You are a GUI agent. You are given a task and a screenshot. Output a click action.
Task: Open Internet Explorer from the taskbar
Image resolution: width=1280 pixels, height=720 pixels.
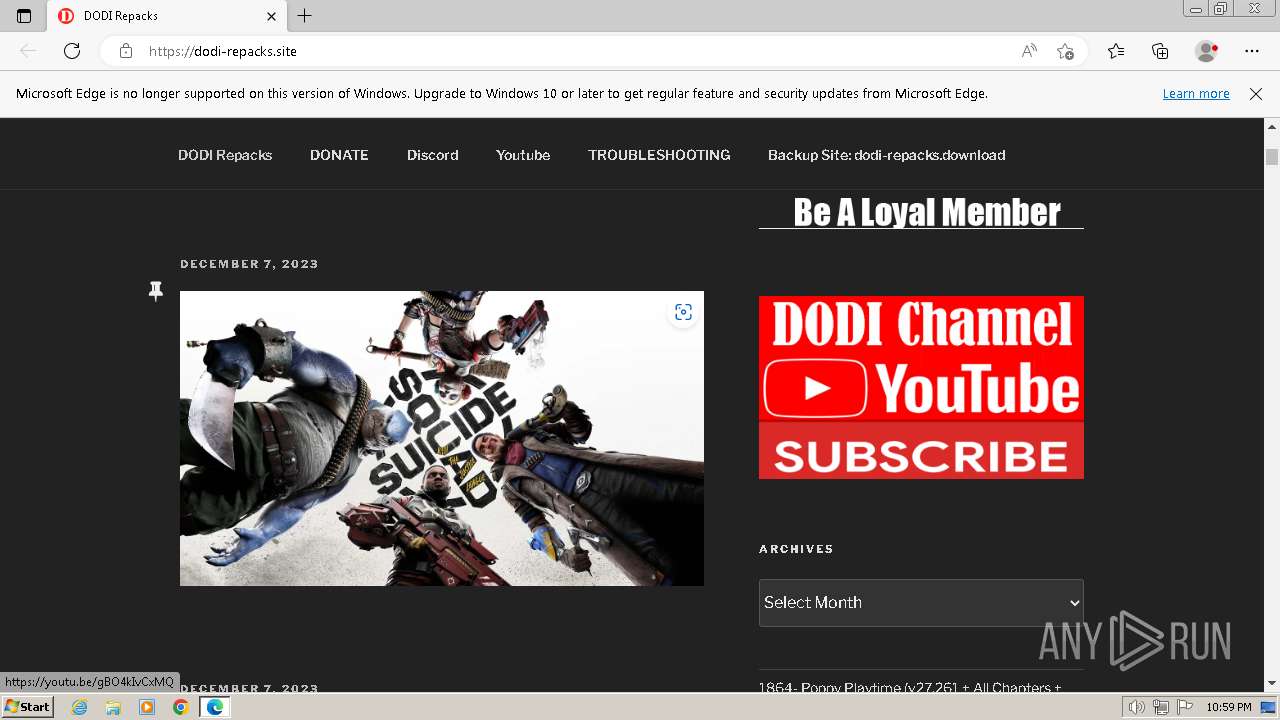point(80,707)
